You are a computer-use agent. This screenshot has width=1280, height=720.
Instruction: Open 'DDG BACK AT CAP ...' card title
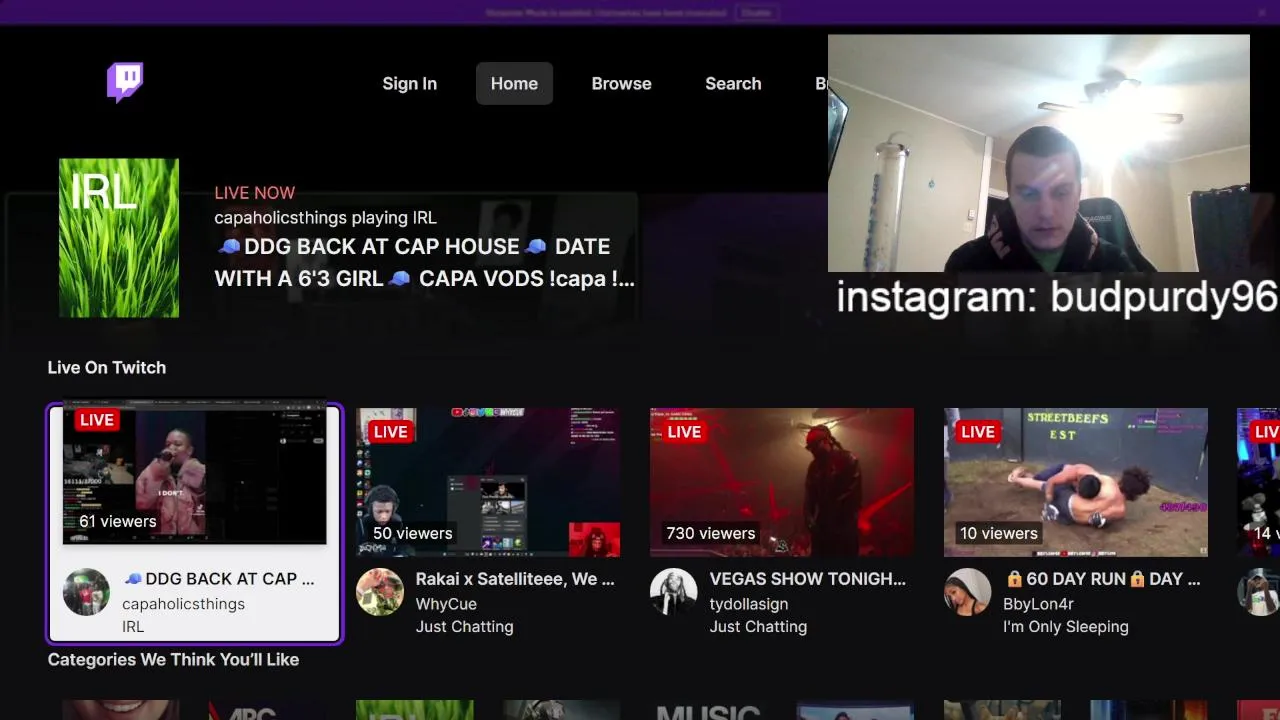click(218, 579)
